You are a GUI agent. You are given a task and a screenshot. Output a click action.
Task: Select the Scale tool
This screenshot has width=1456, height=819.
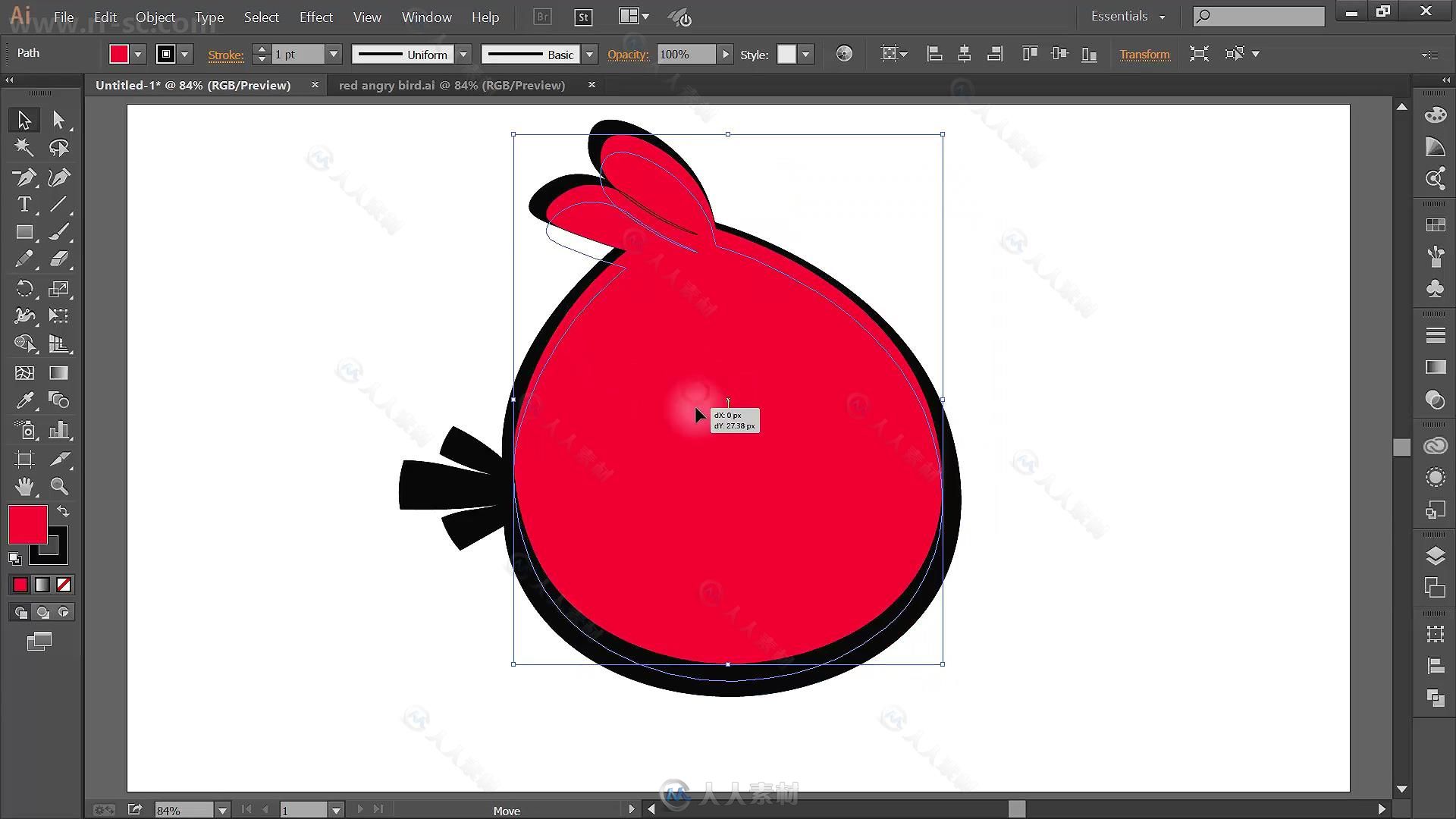[59, 288]
